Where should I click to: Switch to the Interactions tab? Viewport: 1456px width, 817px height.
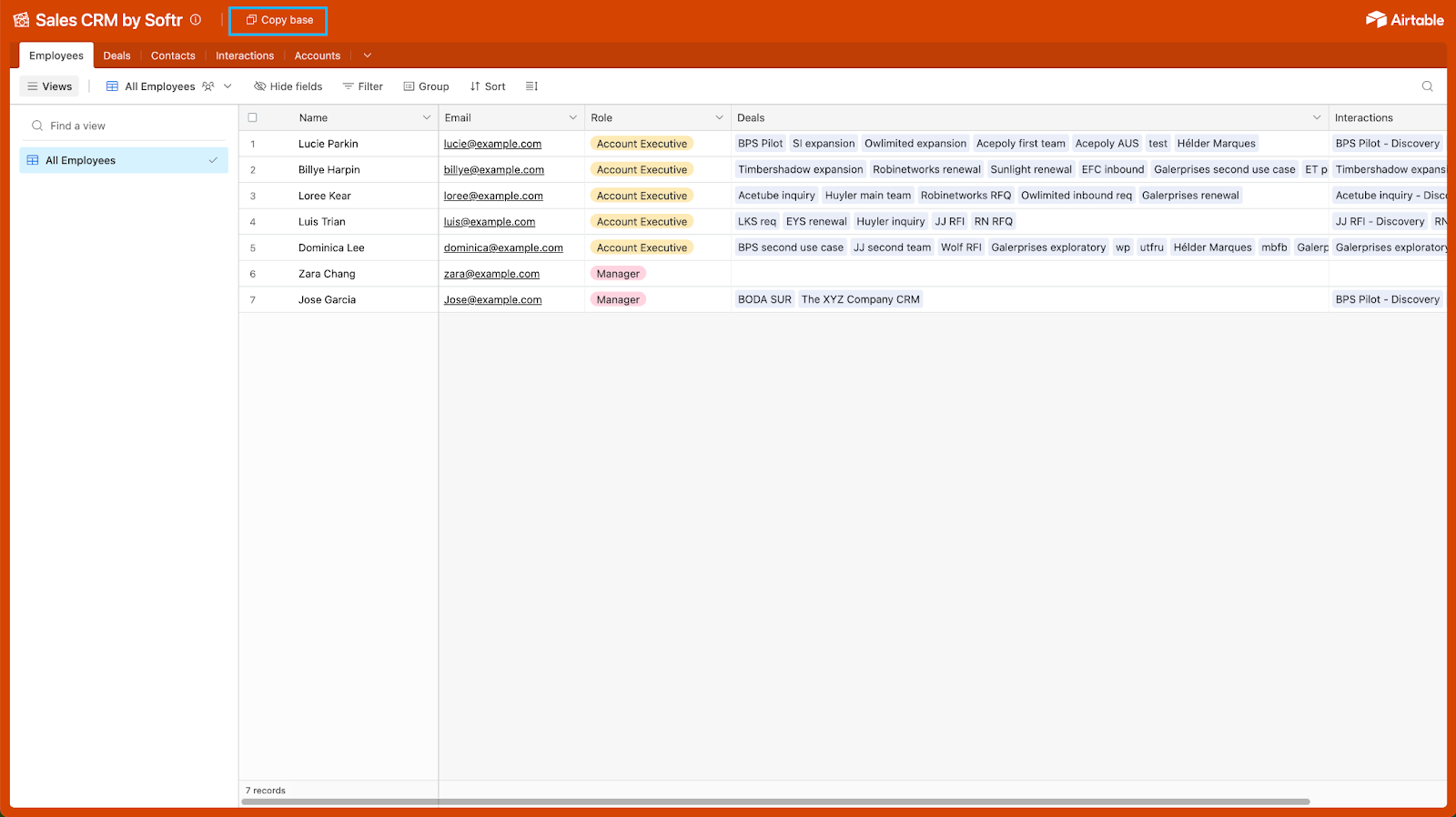245,55
